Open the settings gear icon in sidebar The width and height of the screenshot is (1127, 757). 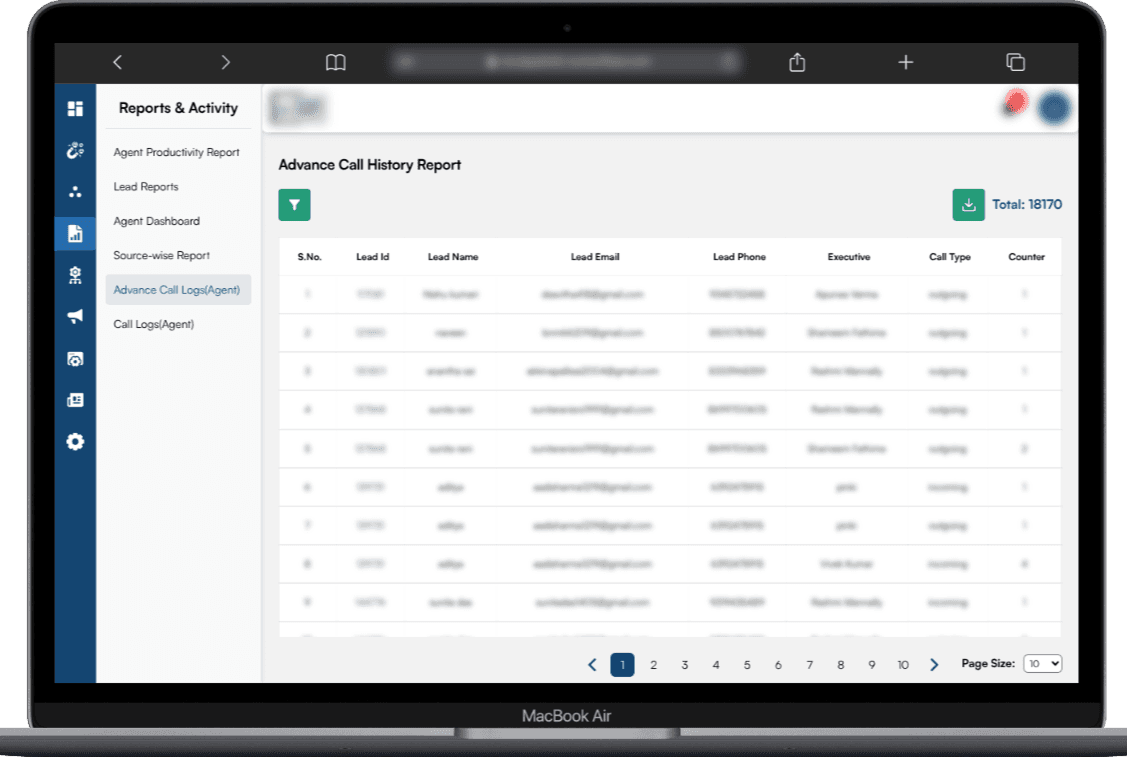[x=74, y=441]
